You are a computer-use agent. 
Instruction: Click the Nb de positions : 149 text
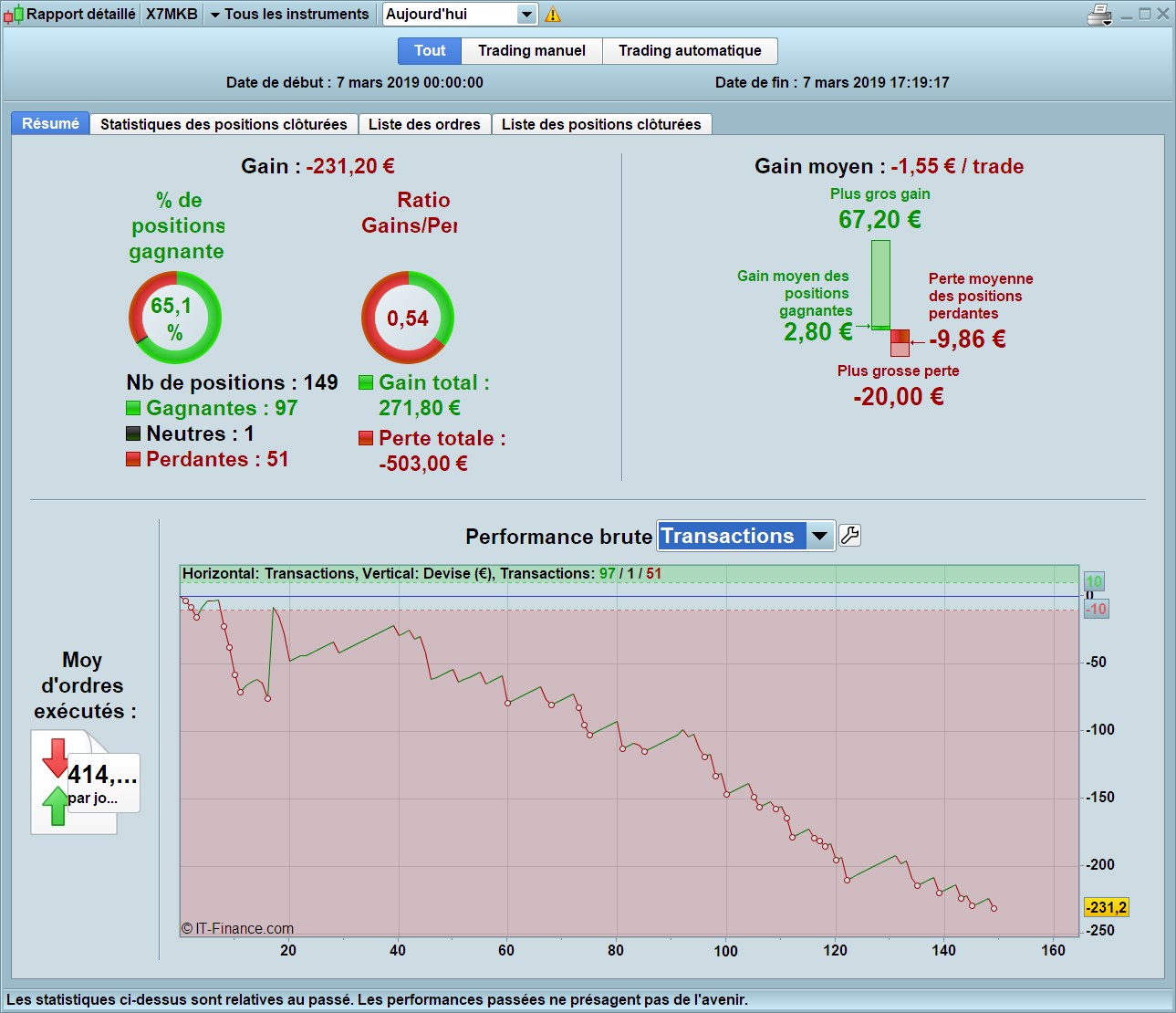click(232, 382)
